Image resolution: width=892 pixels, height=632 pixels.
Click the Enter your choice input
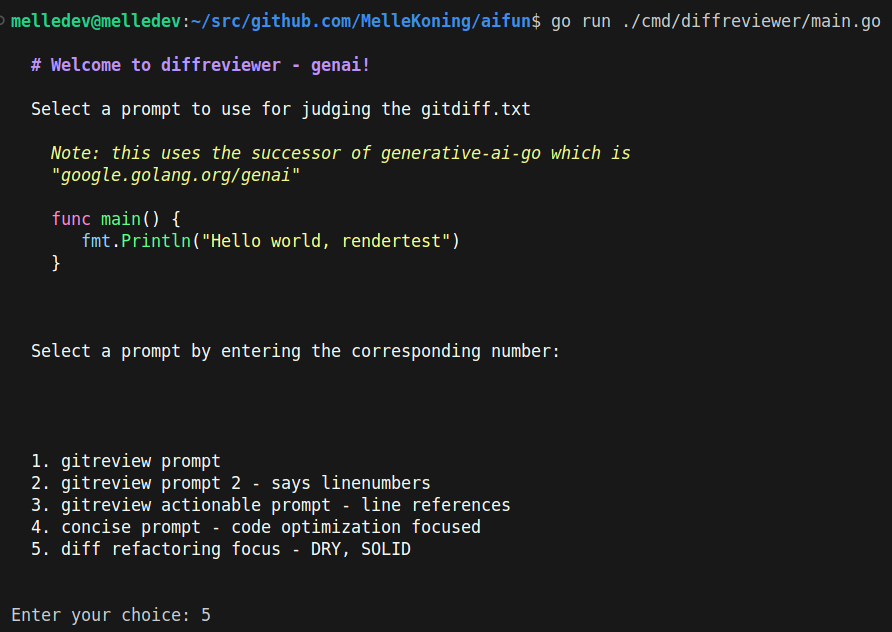[x=111, y=615]
